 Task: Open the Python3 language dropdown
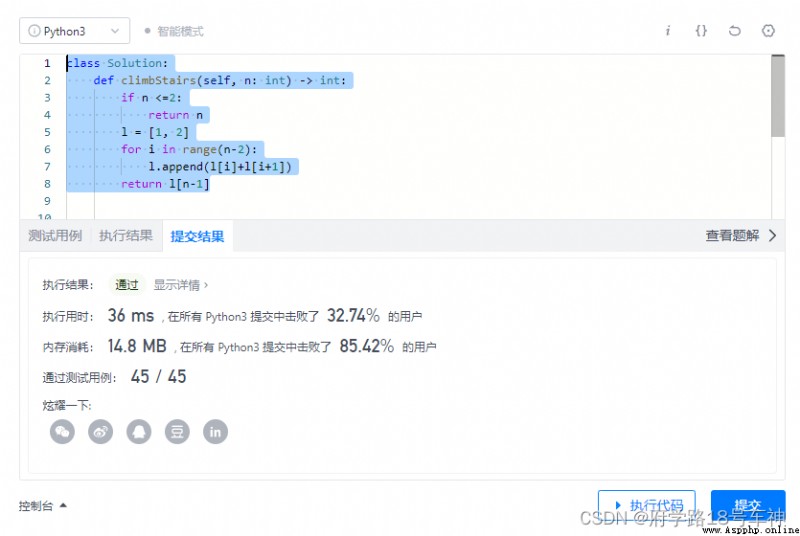[74, 31]
